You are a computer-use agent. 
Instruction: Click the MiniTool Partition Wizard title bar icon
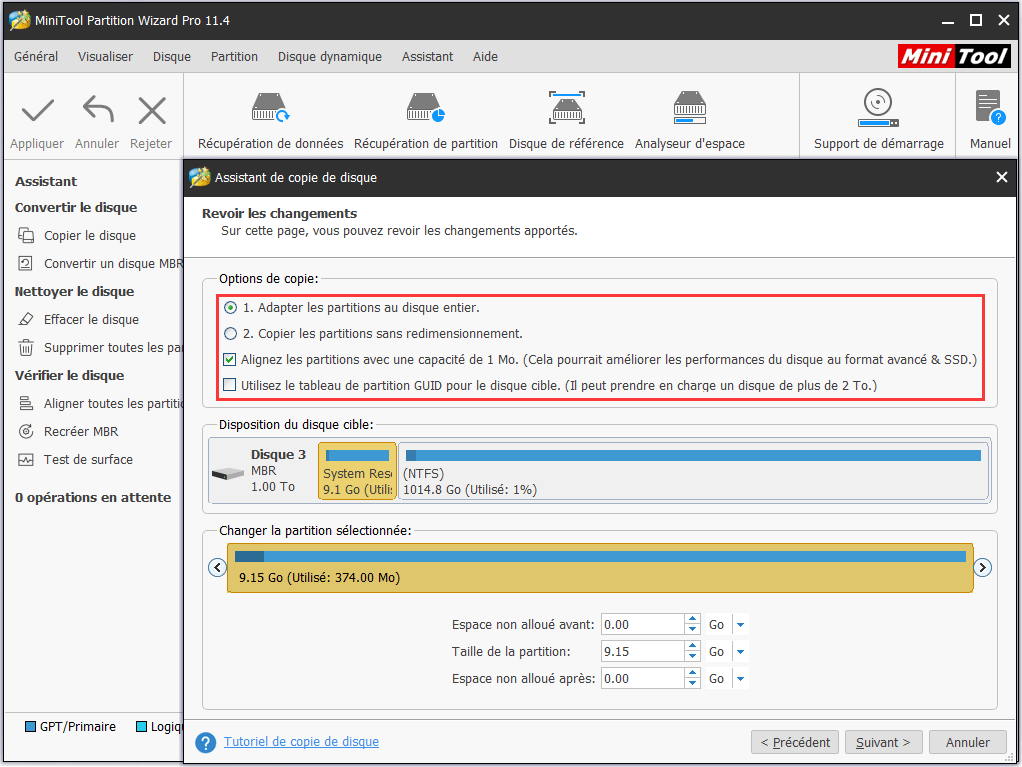(20, 20)
